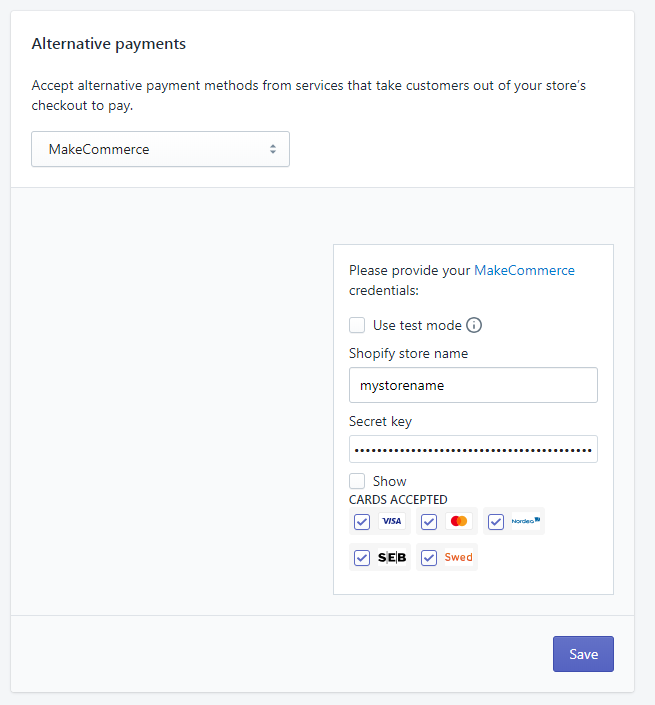
Task: Click the Visa card logo
Action: (x=392, y=521)
